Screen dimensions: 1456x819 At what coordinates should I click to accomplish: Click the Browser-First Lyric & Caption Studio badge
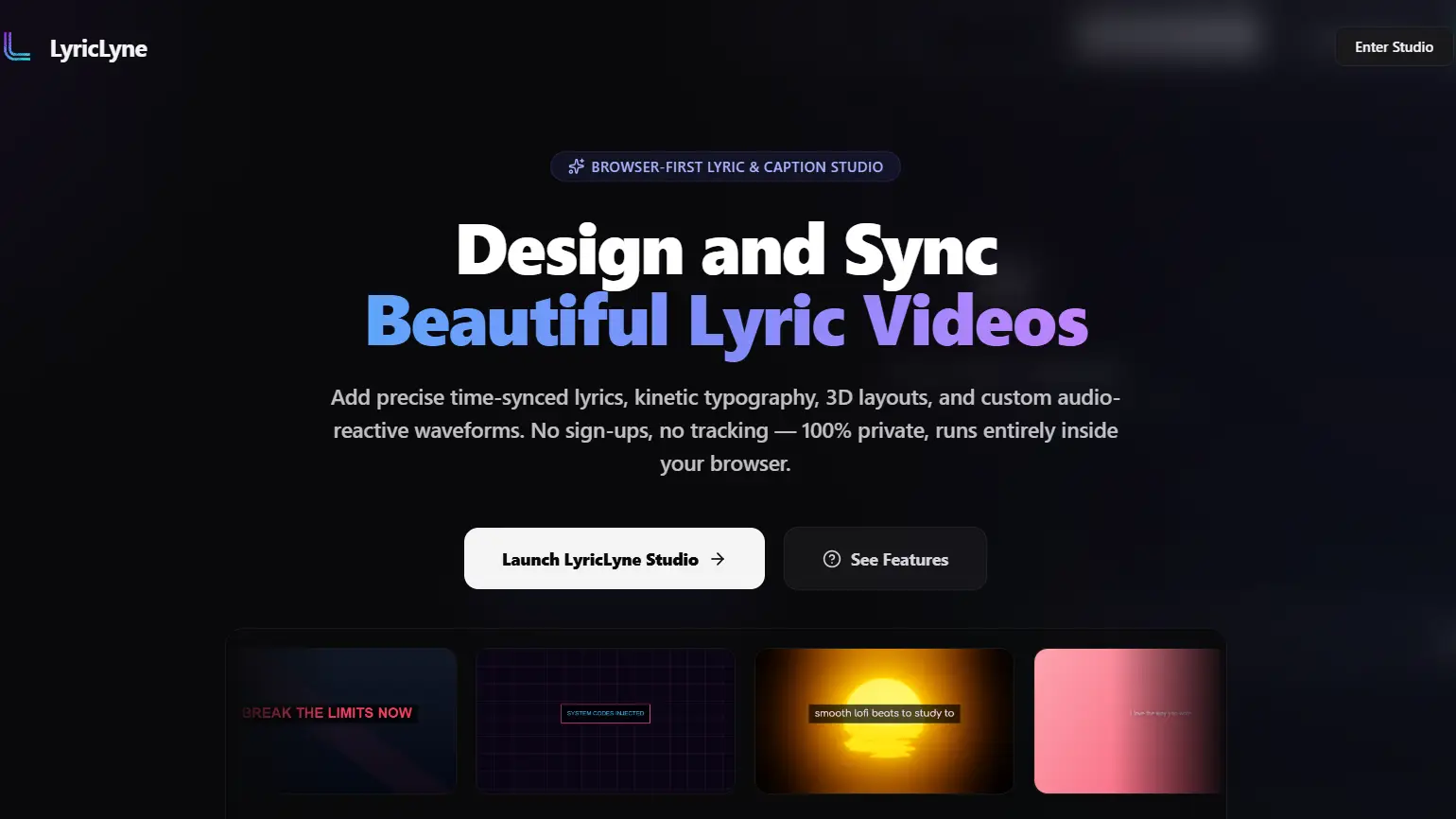click(725, 167)
